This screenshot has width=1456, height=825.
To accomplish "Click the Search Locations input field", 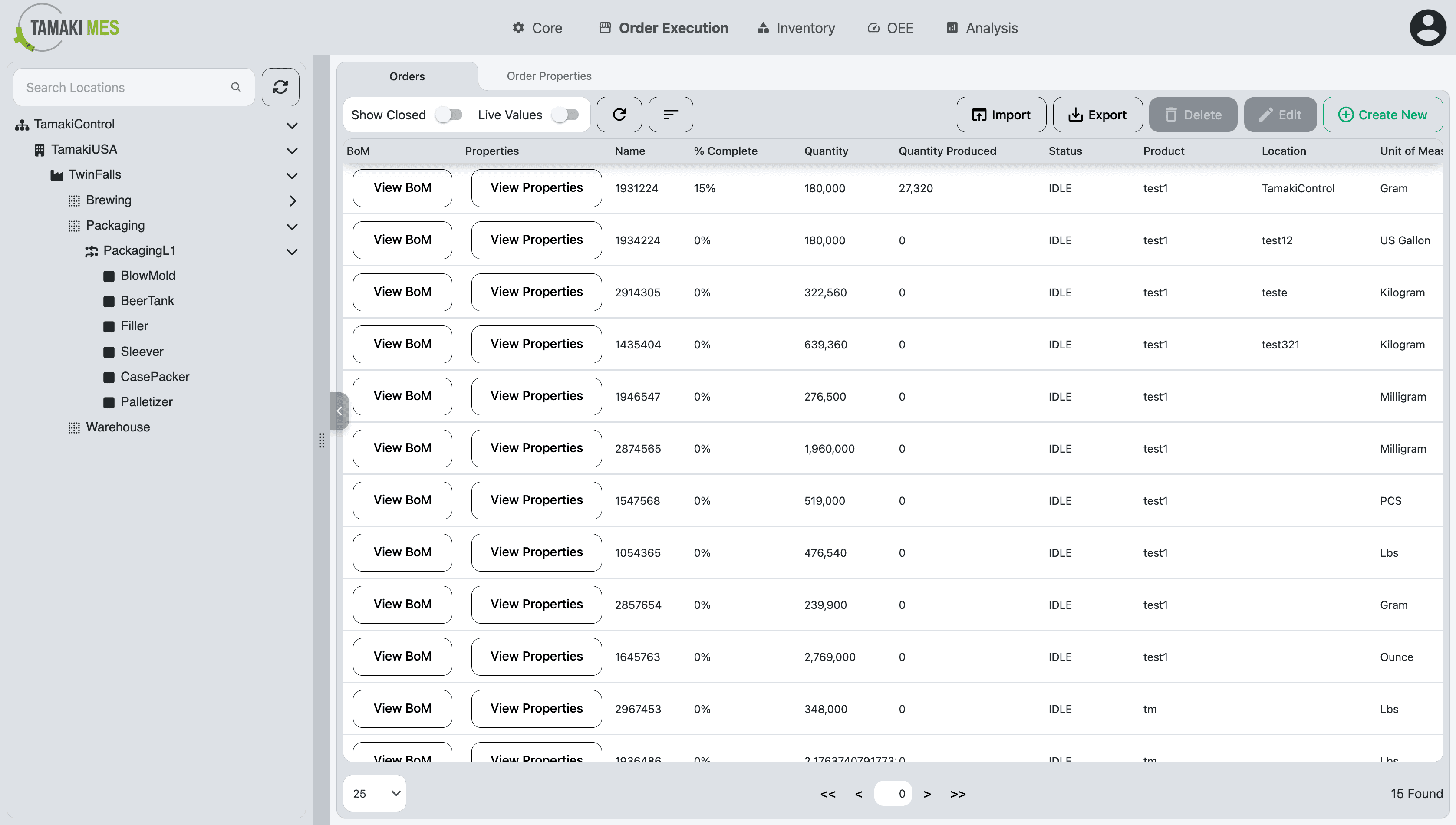I will (x=134, y=87).
